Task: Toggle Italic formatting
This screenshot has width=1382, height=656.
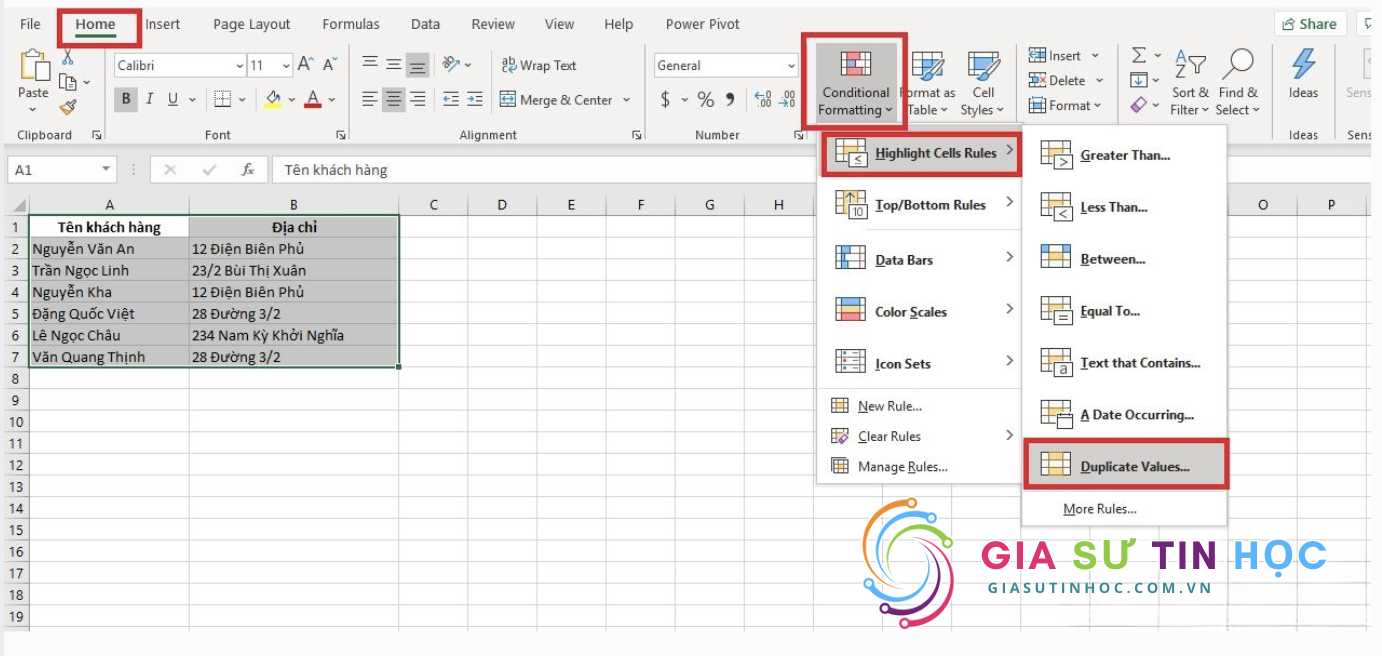Action: (149, 99)
